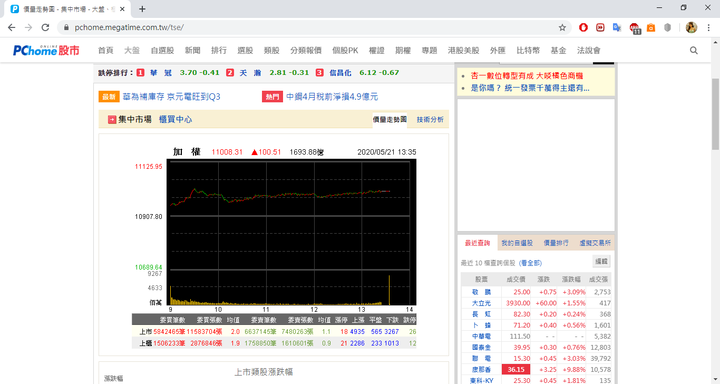Open the 權證 menu item

click(377, 51)
